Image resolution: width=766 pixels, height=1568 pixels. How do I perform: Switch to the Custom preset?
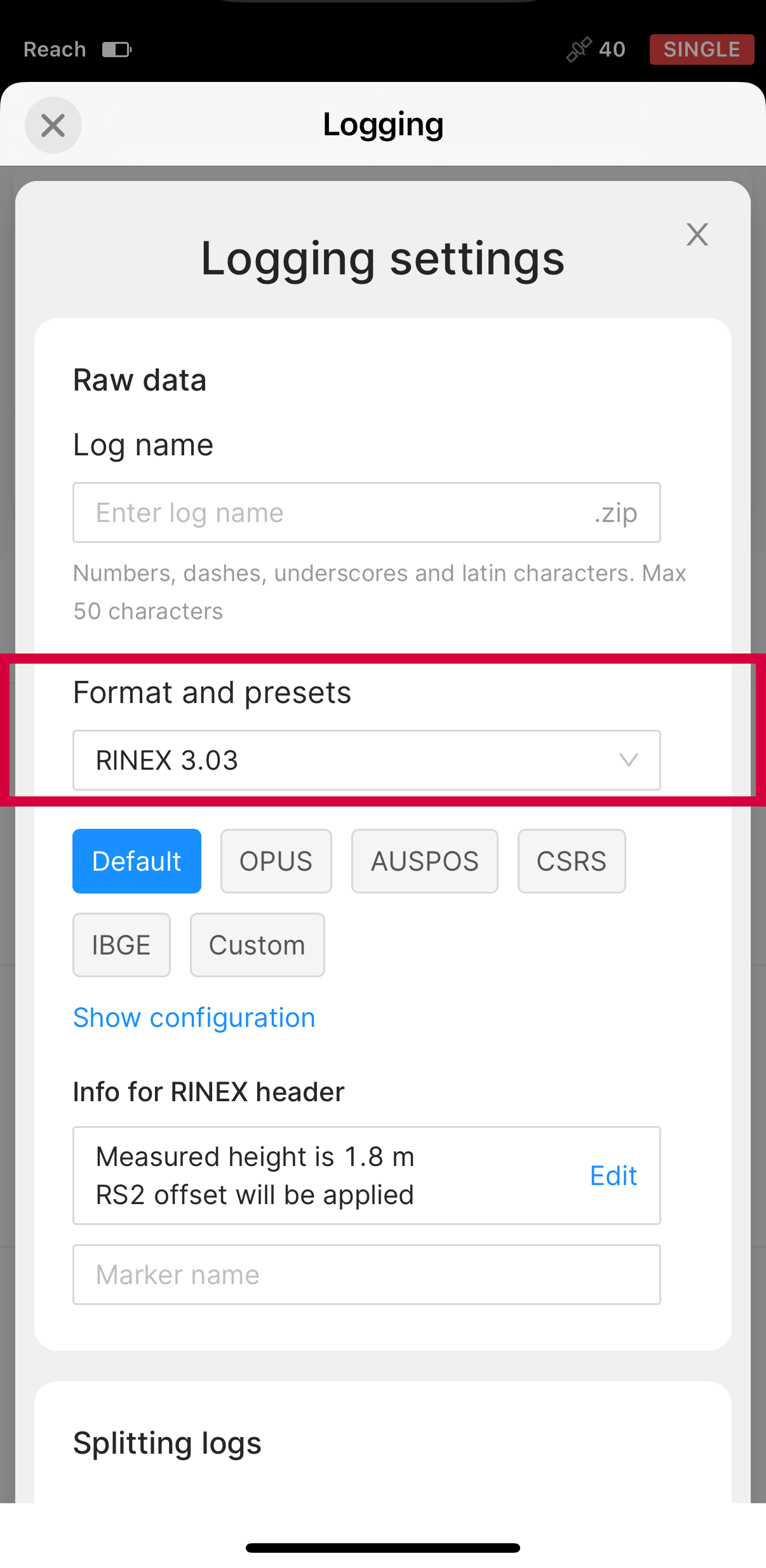257,945
